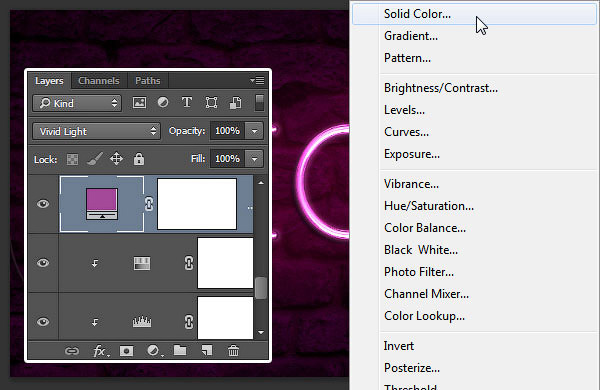Open the Vivid Light blend mode dropdown

tap(96, 131)
